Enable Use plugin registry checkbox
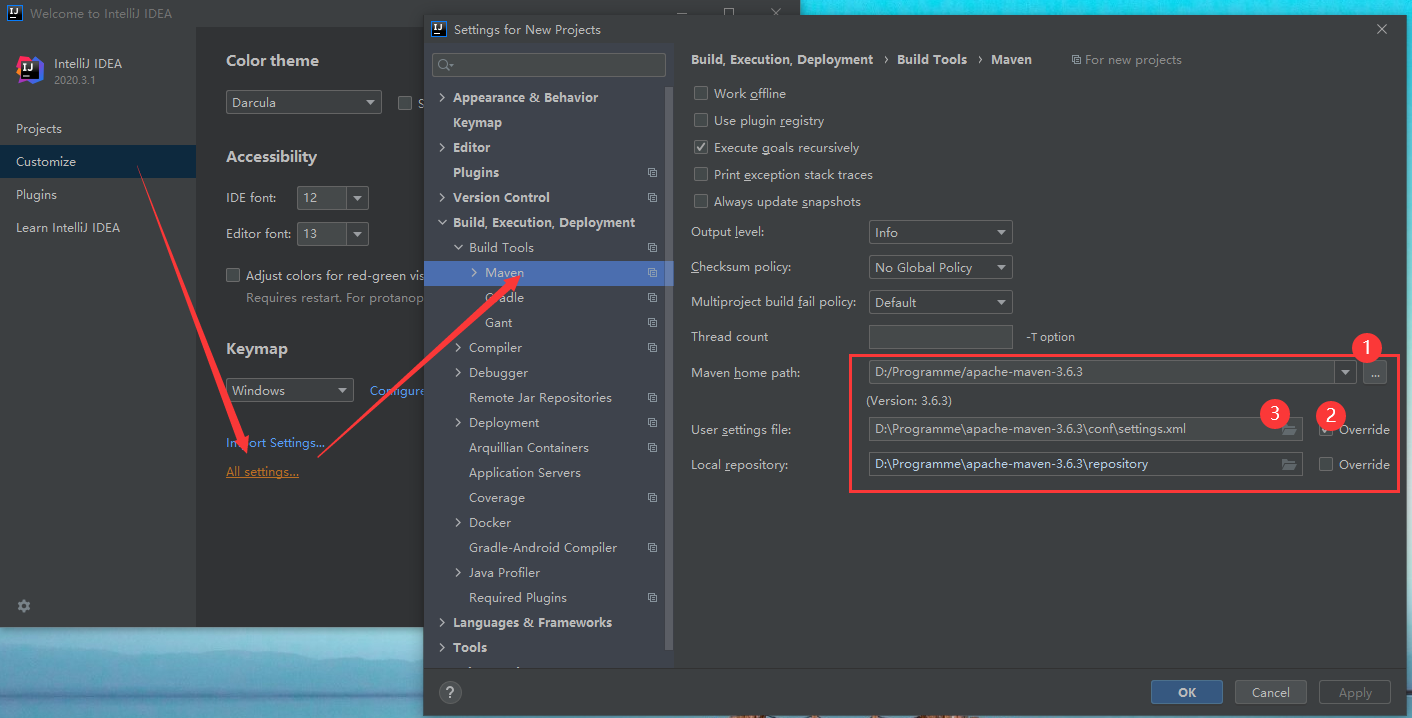1412x718 pixels. [701, 120]
